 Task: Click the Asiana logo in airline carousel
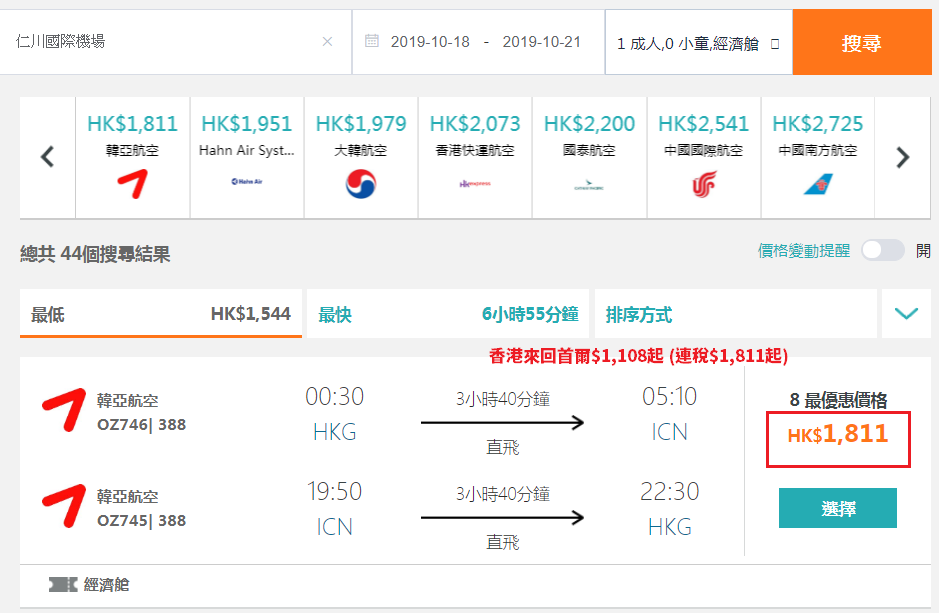point(132,183)
